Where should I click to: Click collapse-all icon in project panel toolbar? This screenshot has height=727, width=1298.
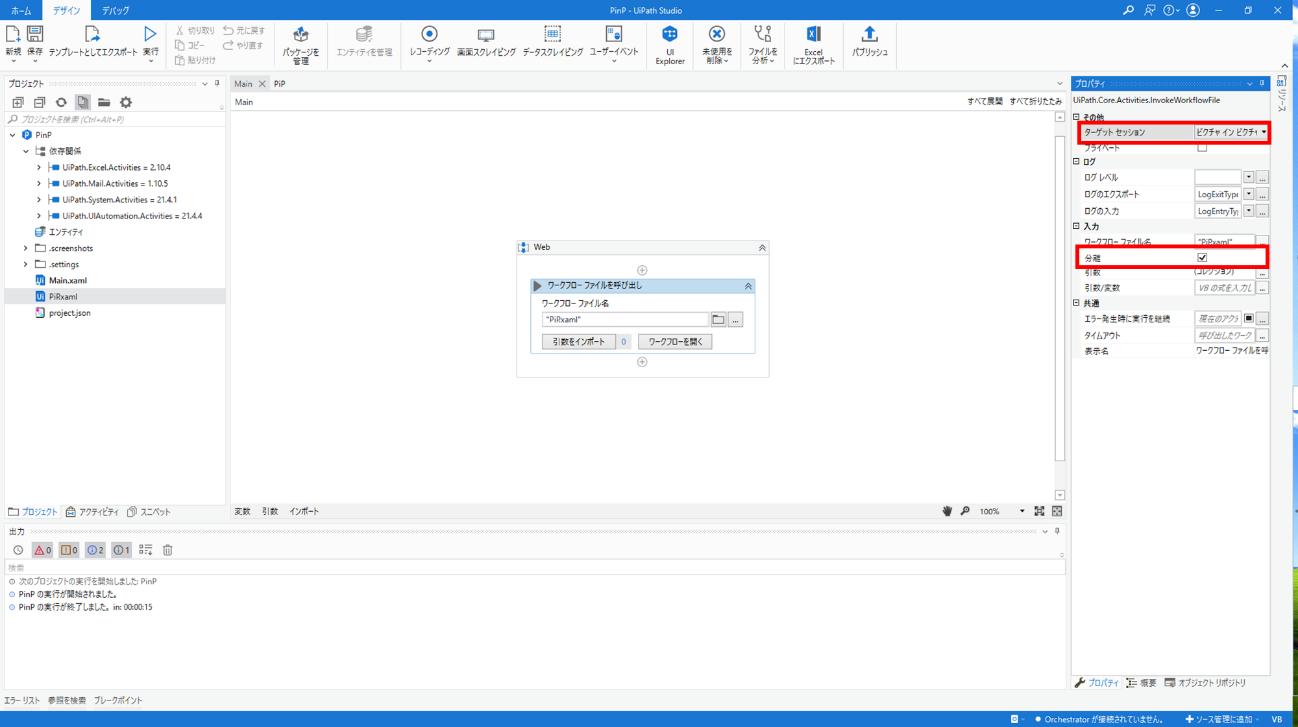click(39, 102)
